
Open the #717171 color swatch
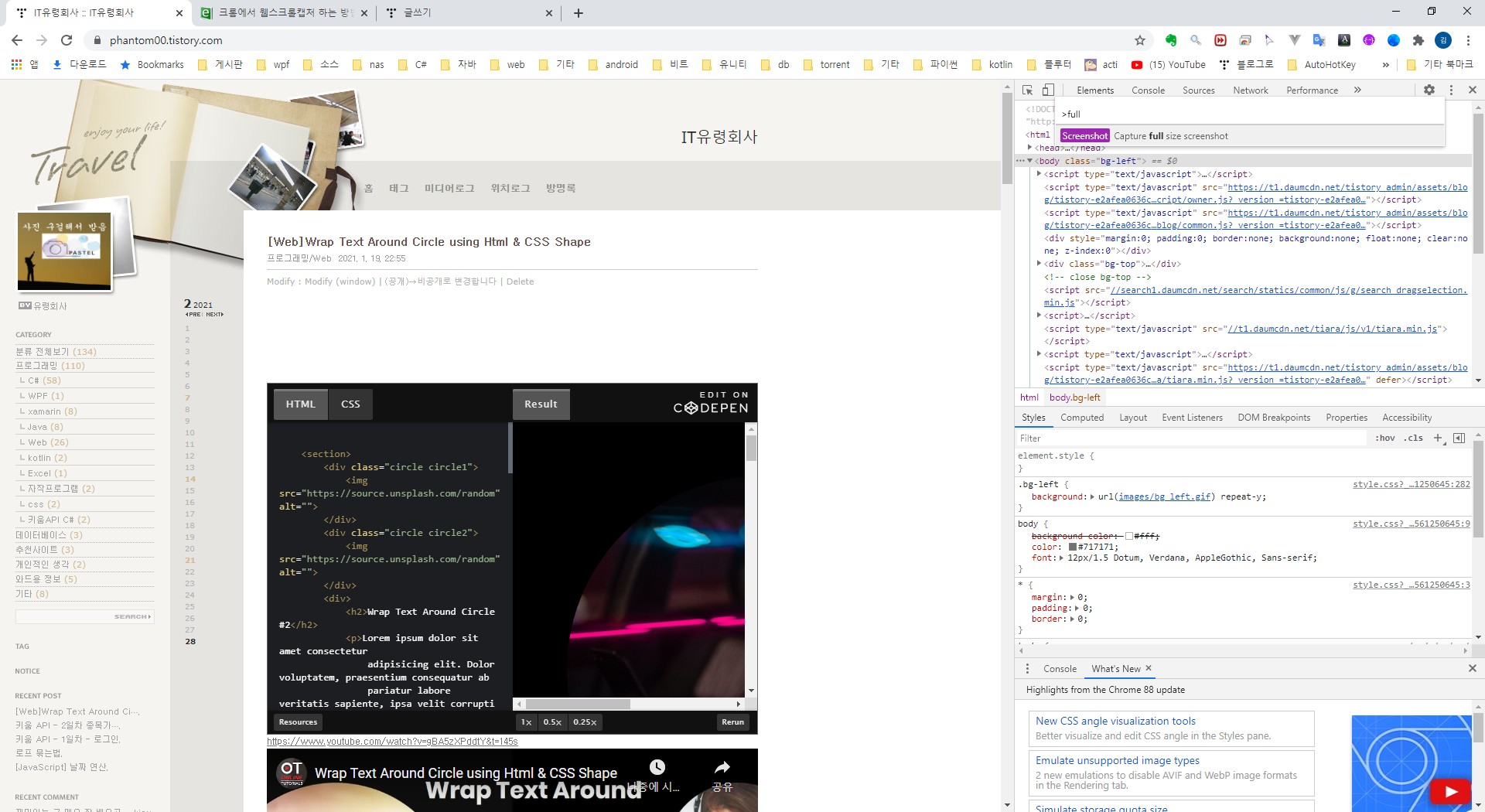tap(1073, 547)
